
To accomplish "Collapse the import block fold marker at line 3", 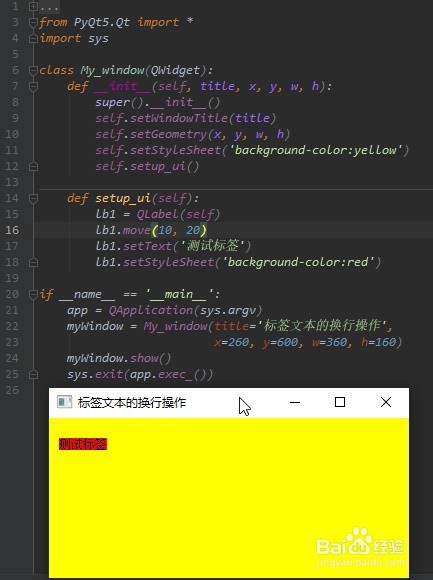I will (x=33, y=22).
